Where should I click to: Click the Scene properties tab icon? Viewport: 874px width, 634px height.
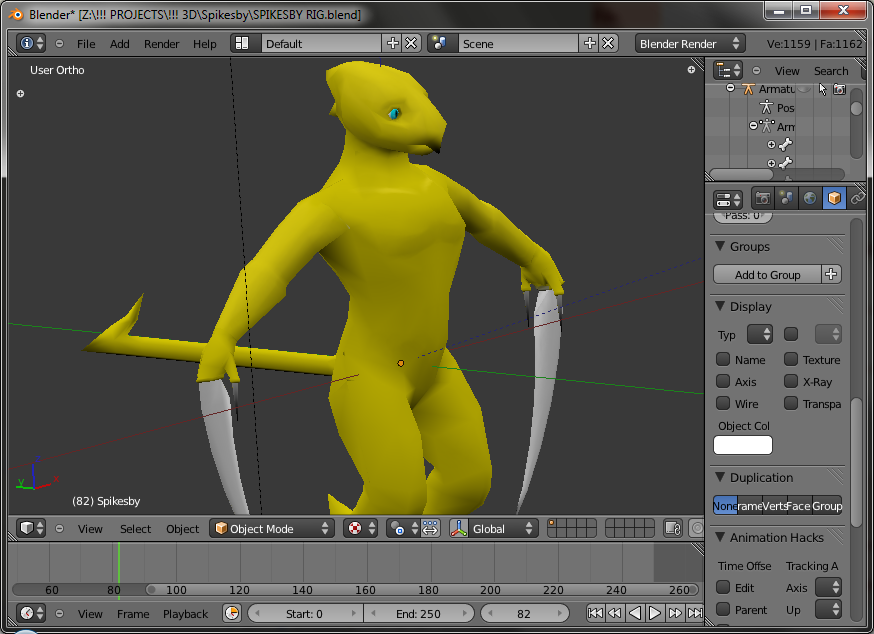(x=787, y=199)
